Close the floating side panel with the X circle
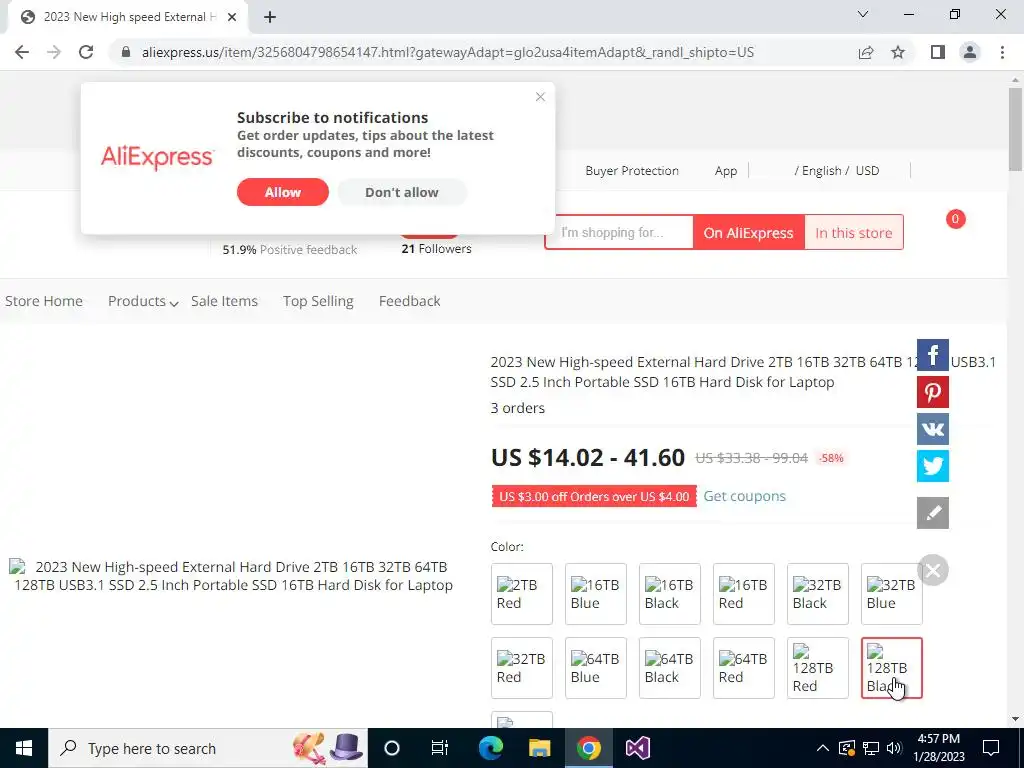This screenshot has height=768, width=1024. pos(933,570)
